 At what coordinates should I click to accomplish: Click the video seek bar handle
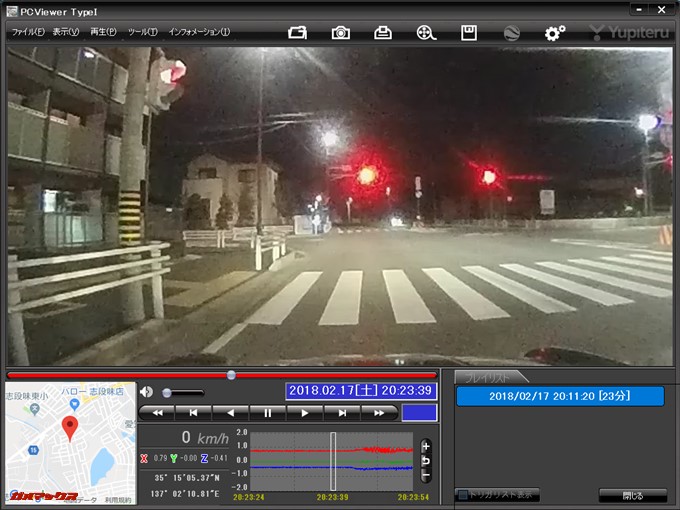(231, 375)
